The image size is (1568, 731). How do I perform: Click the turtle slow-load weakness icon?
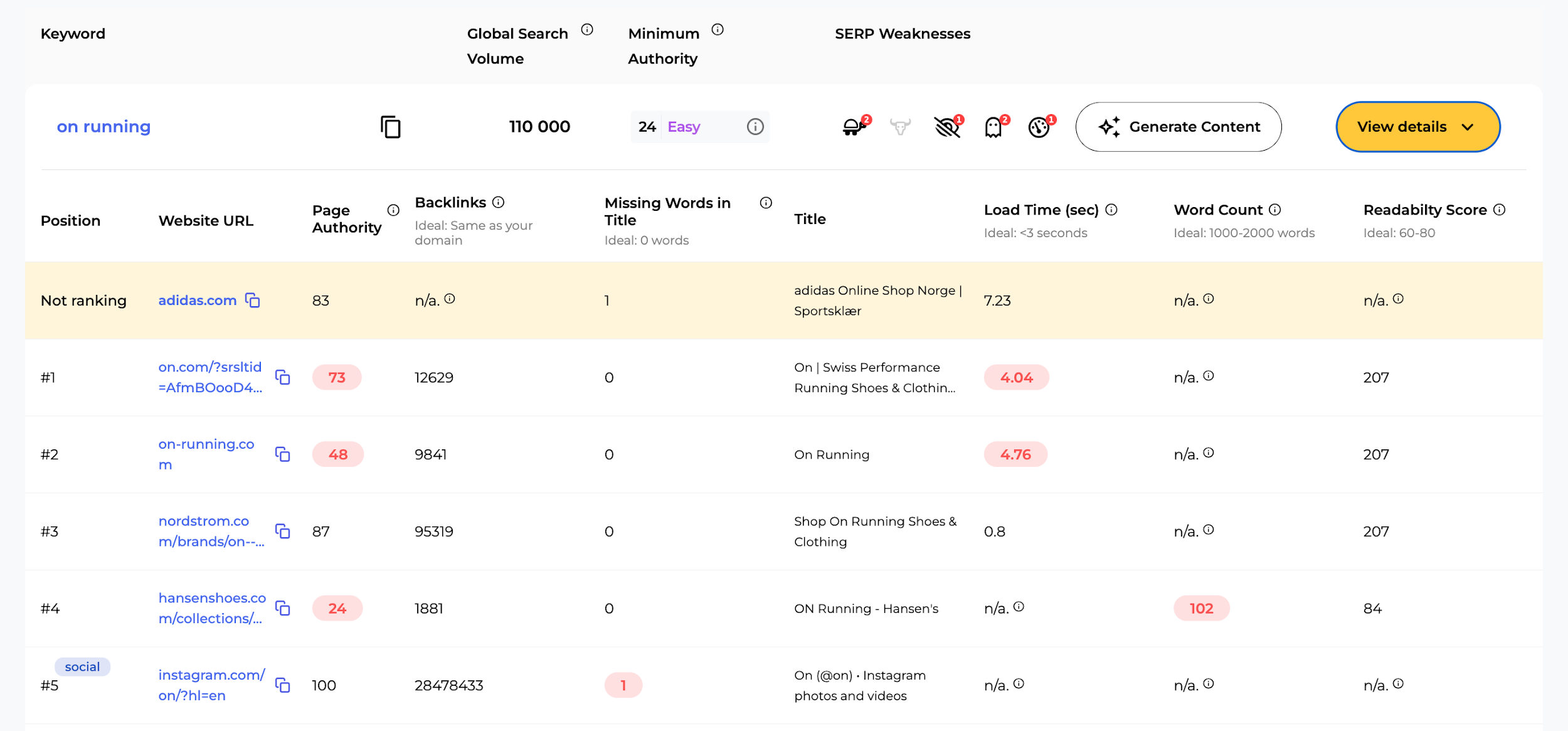854,127
